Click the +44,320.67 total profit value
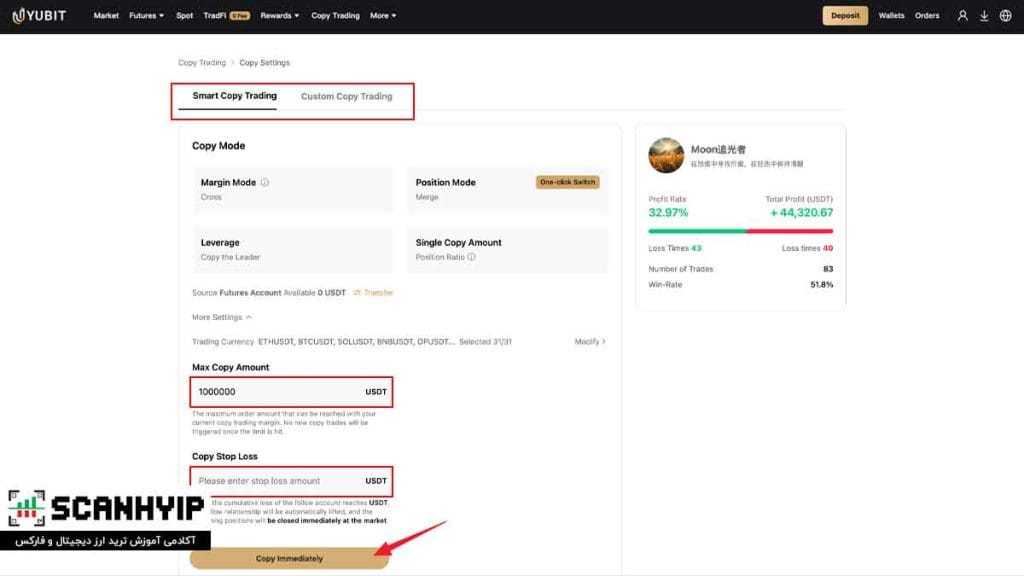This screenshot has height=576, width=1024. coord(801,213)
